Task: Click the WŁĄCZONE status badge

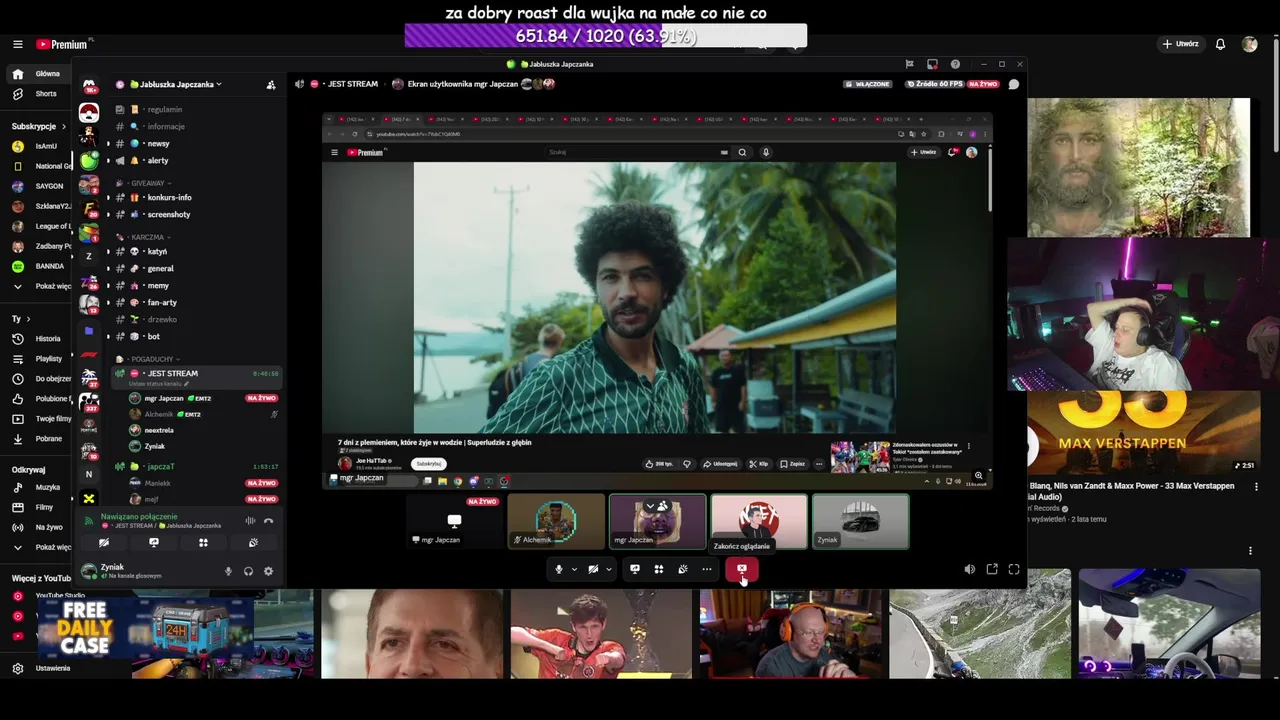Action: 868,84
